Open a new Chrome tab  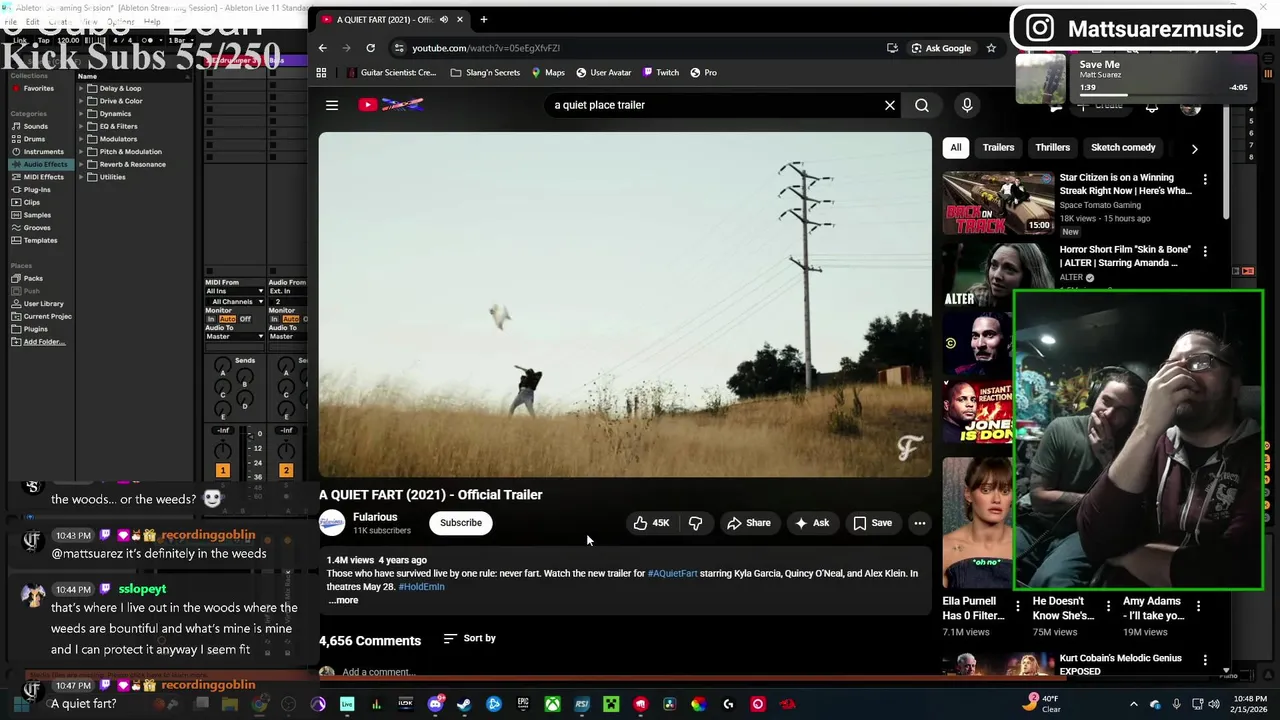483,19
